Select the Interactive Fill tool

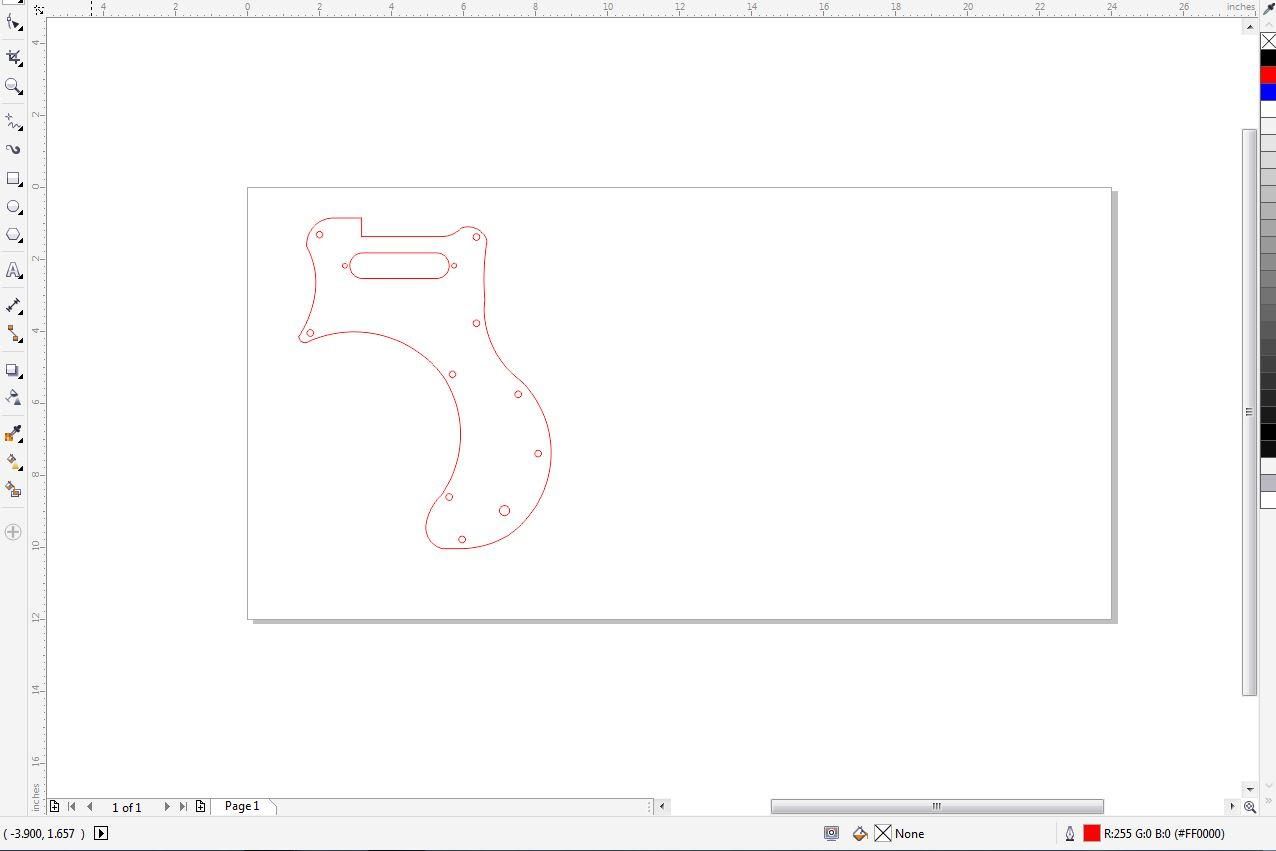(x=13, y=462)
